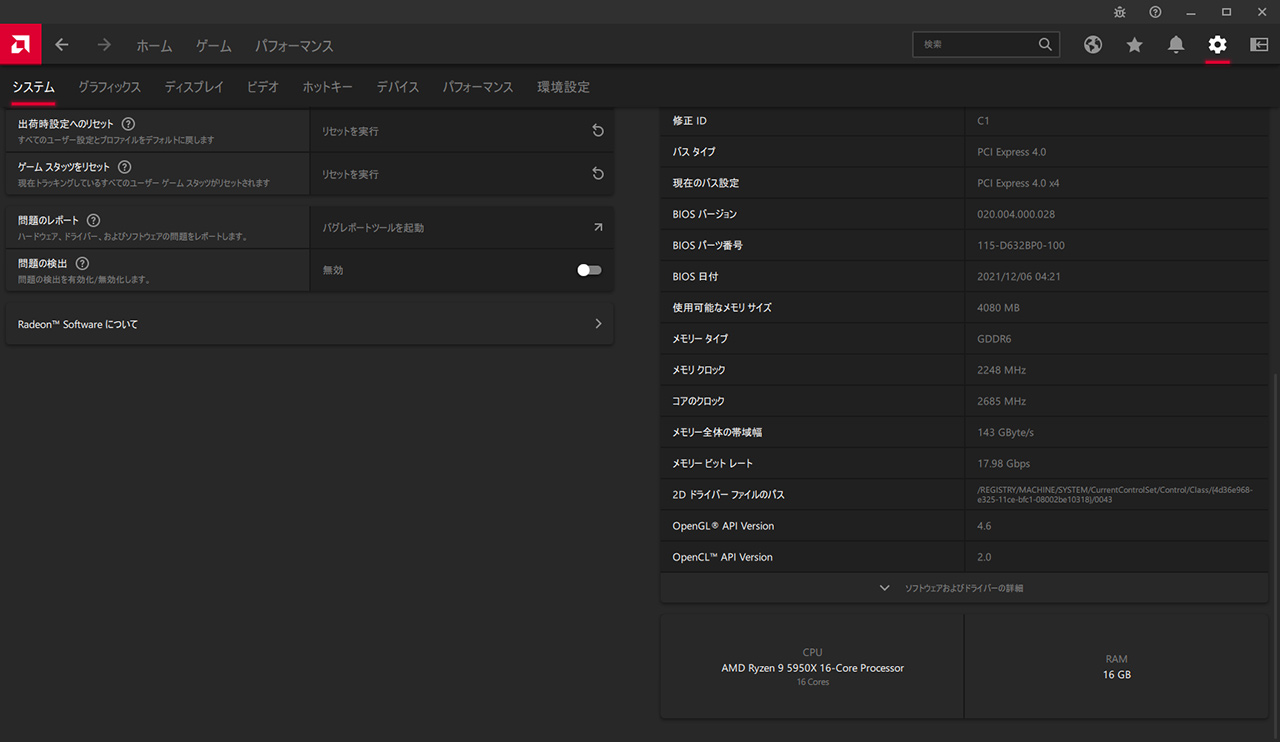Open settings gear icon
1280x742 pixels.
tap(1217, 45)
